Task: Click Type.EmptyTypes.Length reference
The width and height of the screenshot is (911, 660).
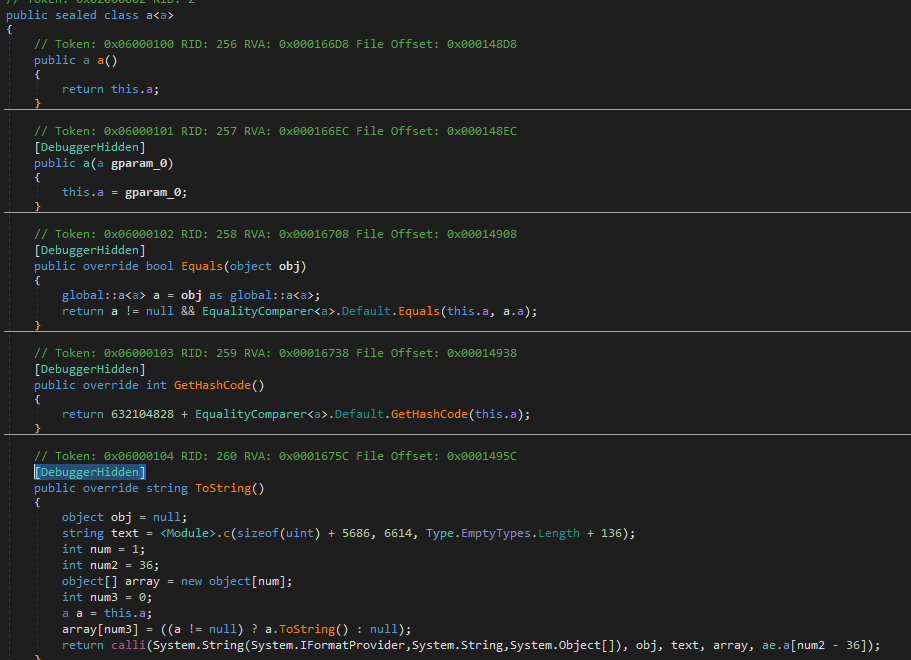Action: click(503, 533)
